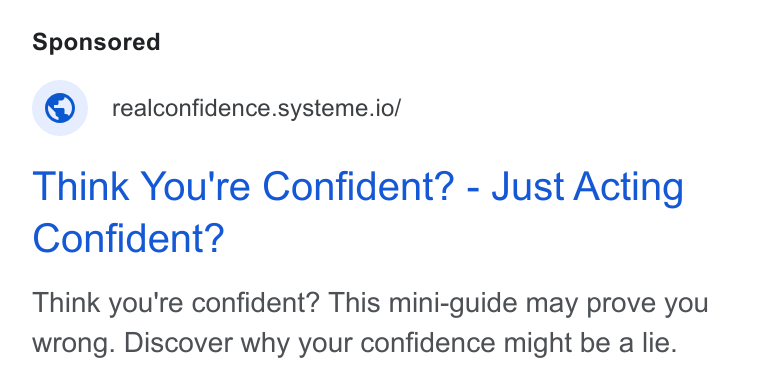Viewport: 760px width, 386px height.
Task: Click the word 'Acting' in the headline
Action: click(x=629, y=188)
